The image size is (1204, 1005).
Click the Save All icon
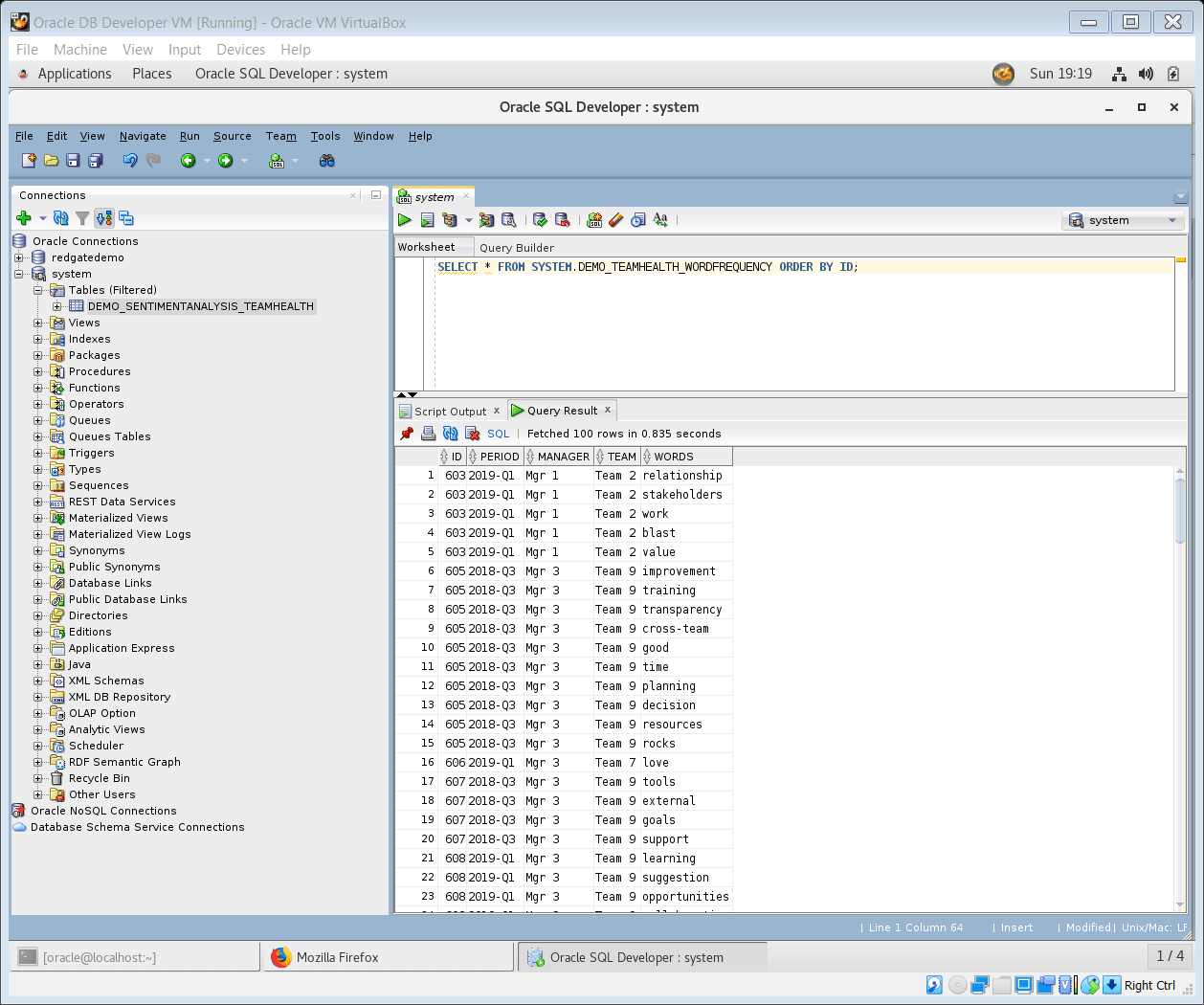(95, 161)
